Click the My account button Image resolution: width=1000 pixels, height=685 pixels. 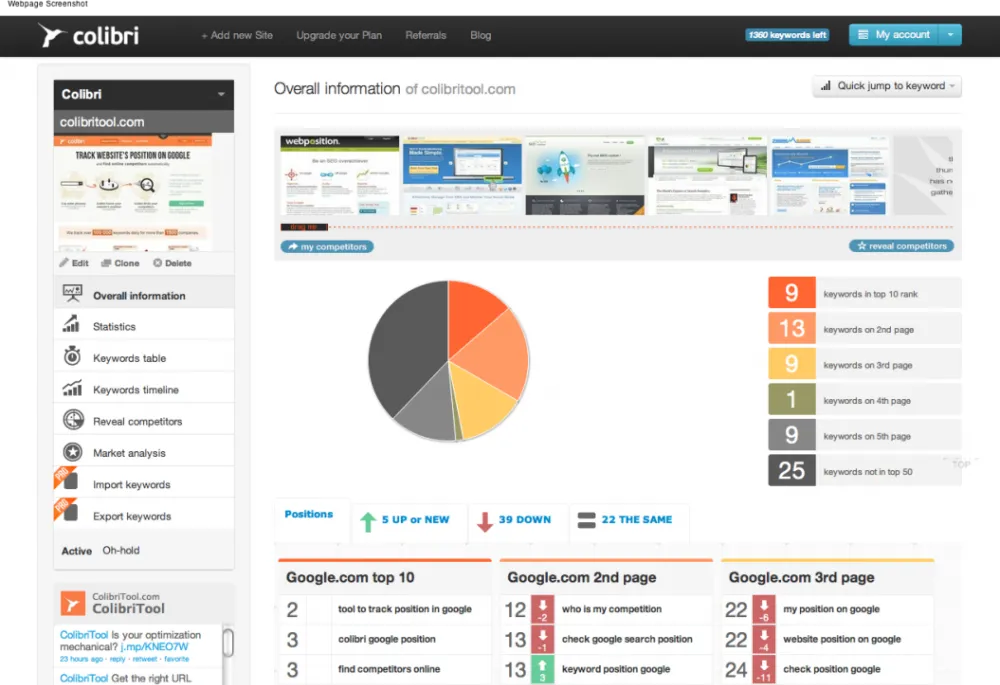(894, 35)
